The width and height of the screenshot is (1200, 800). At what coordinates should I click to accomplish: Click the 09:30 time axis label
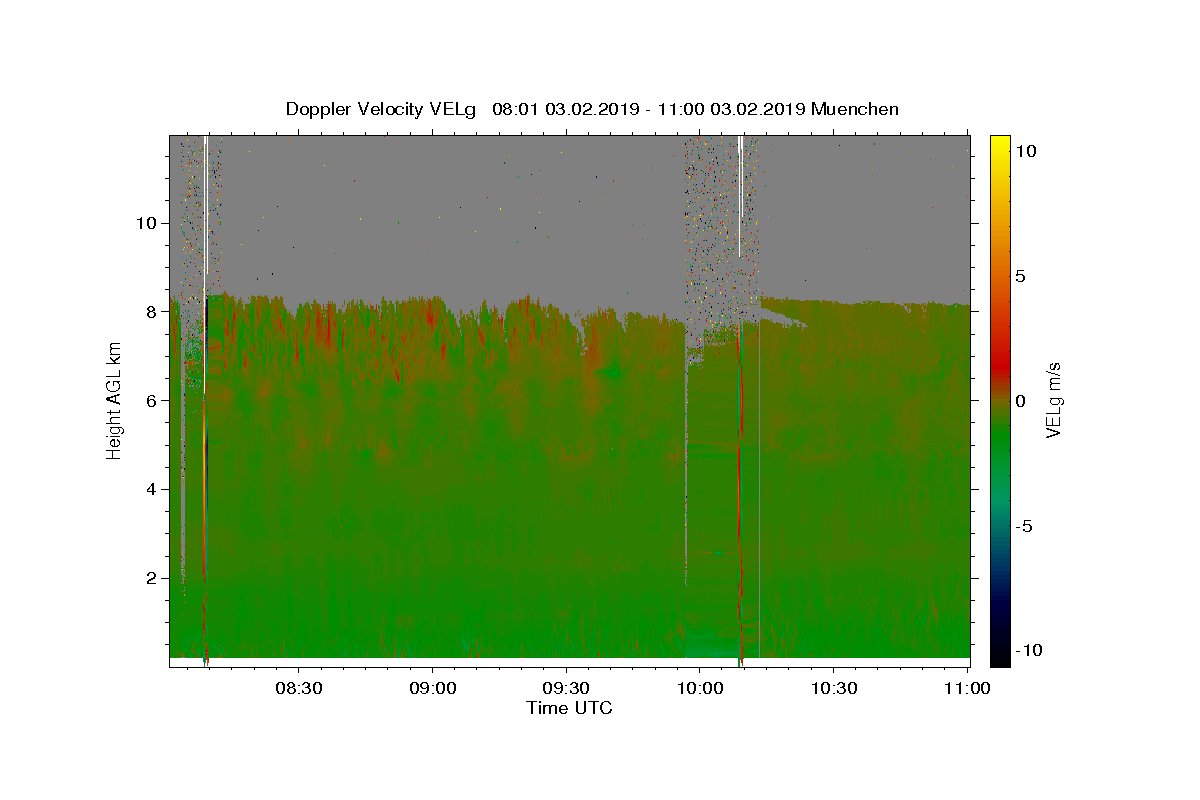coord(567,688)
